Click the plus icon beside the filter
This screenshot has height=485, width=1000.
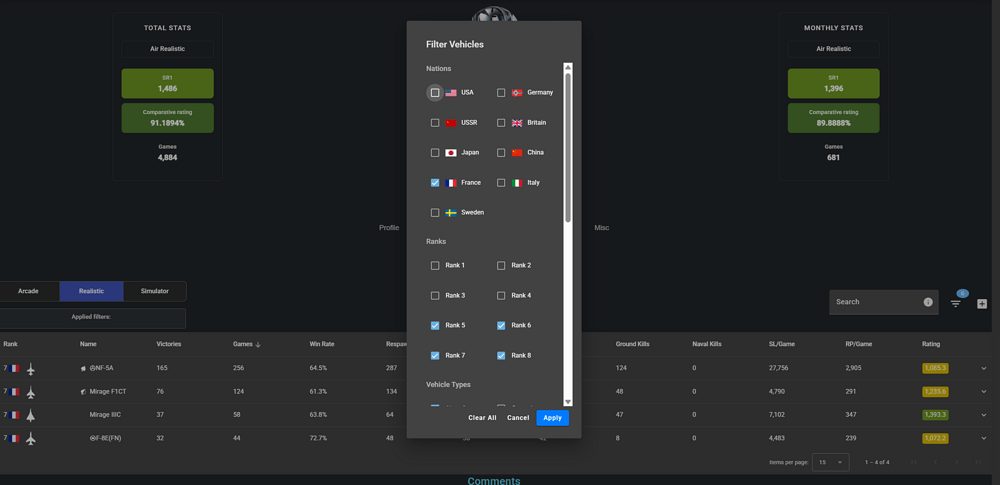982,303
